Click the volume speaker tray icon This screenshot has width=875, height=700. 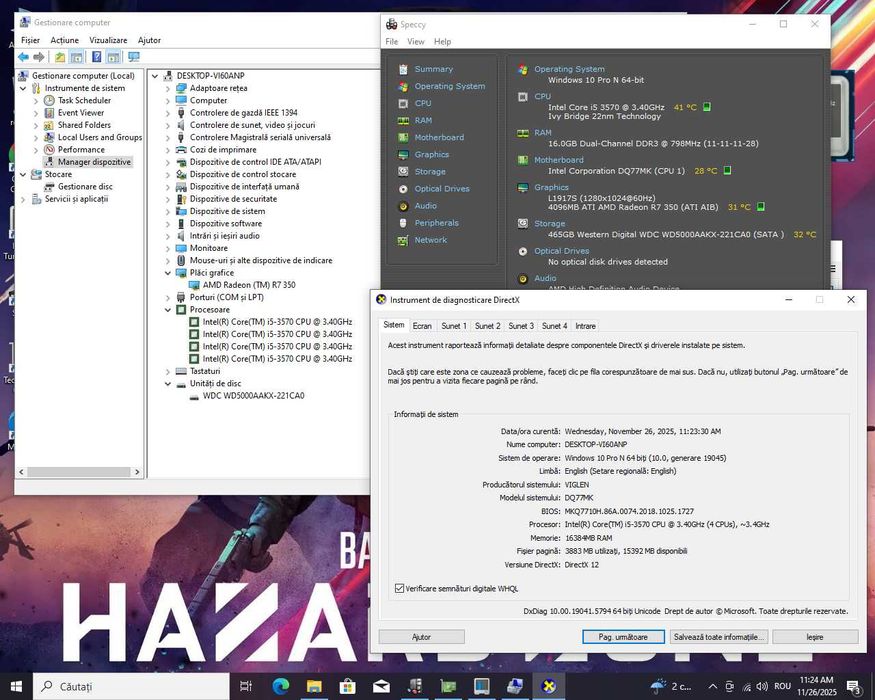[762, 686]
